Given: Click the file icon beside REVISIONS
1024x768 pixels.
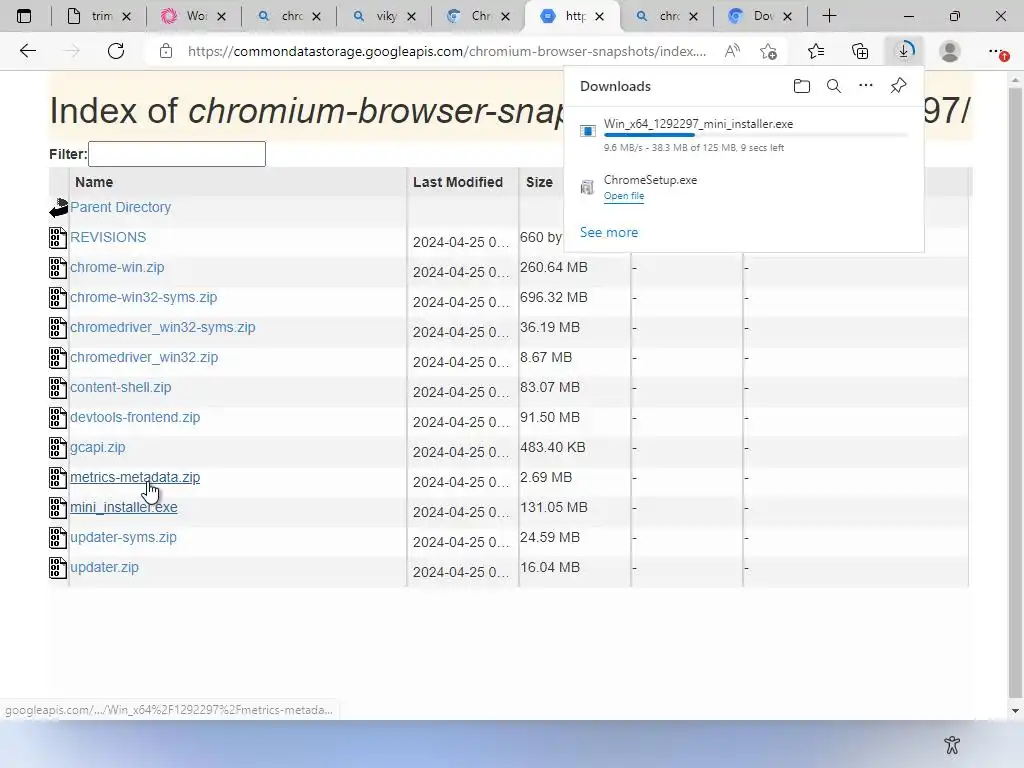Looking at the screenshot, I should [57, 238].
